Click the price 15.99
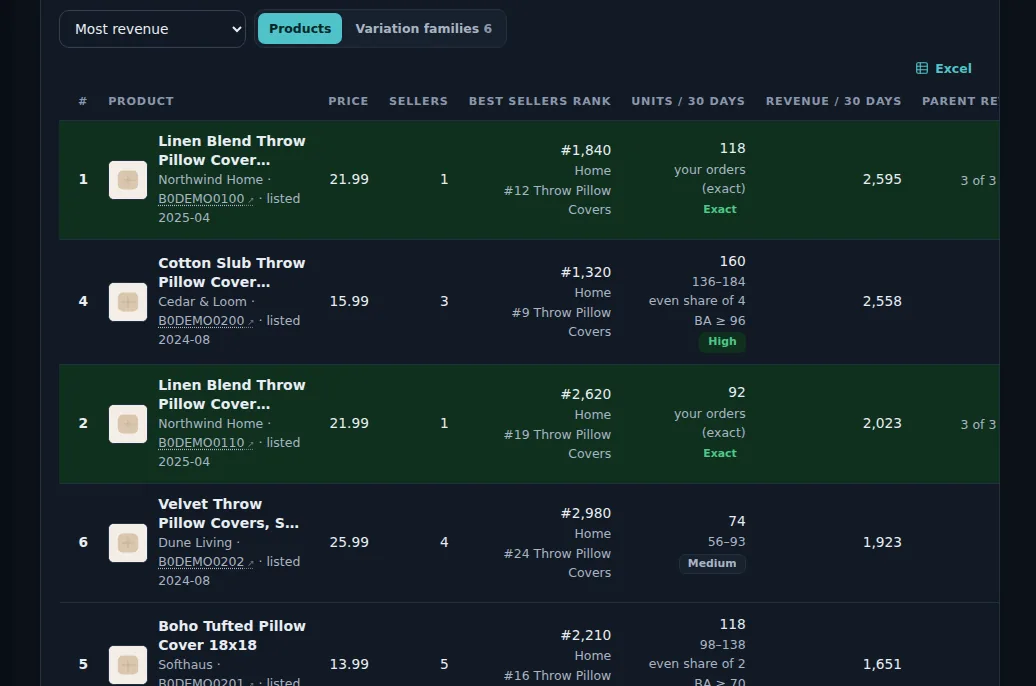Viewport: 1036px width, 686px height. (349, 301)
